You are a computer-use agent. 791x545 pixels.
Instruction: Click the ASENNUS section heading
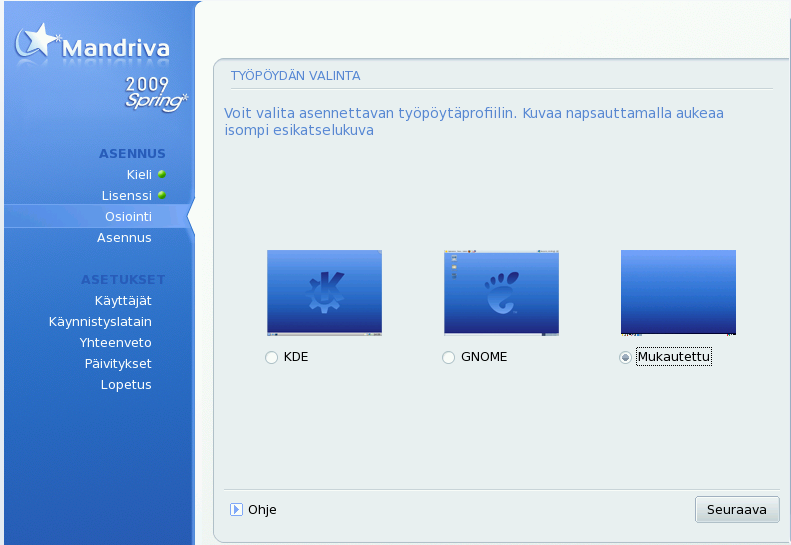tap(132, 153)
